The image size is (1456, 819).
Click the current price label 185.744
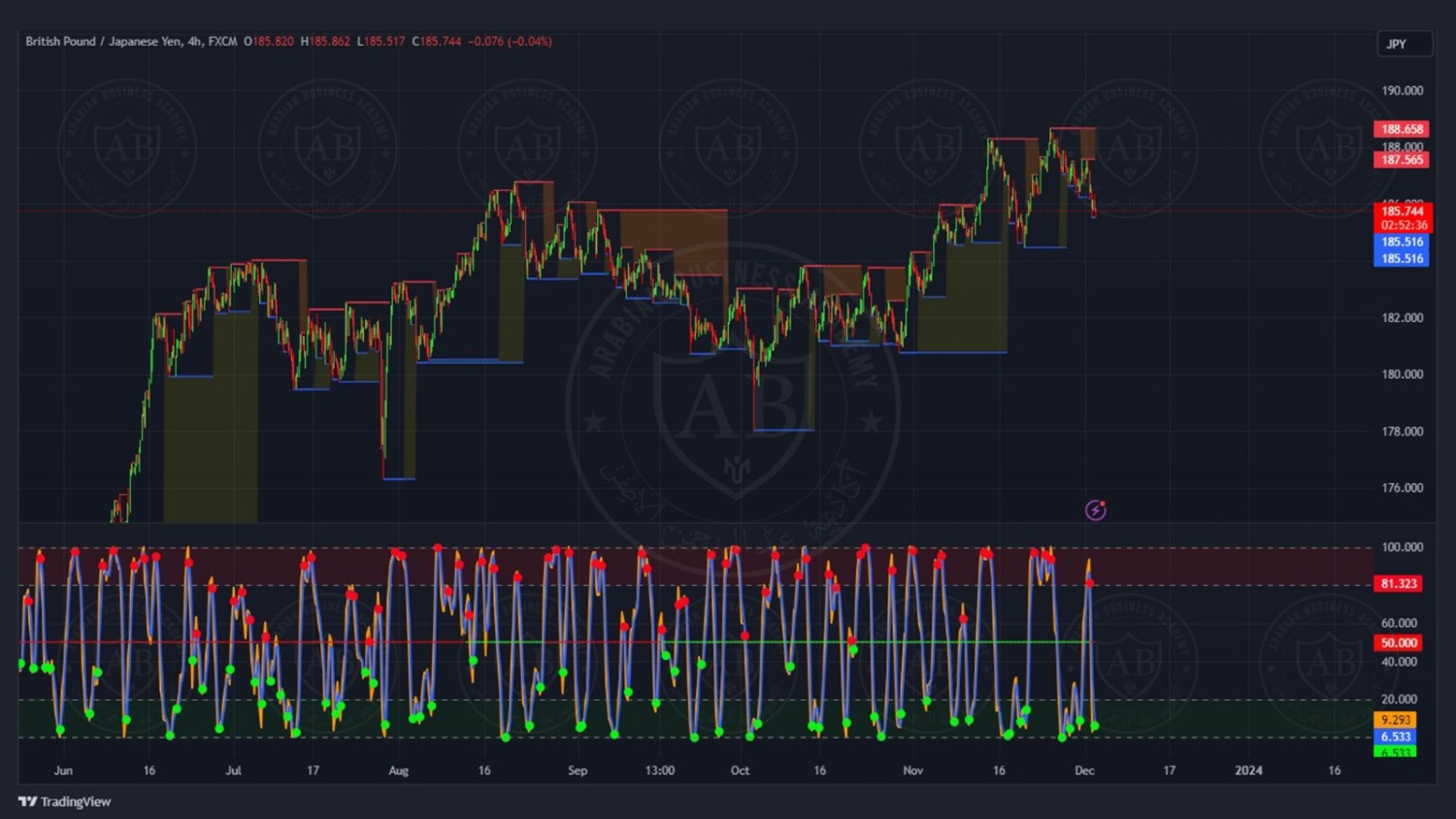click(x=1403, y=211)
